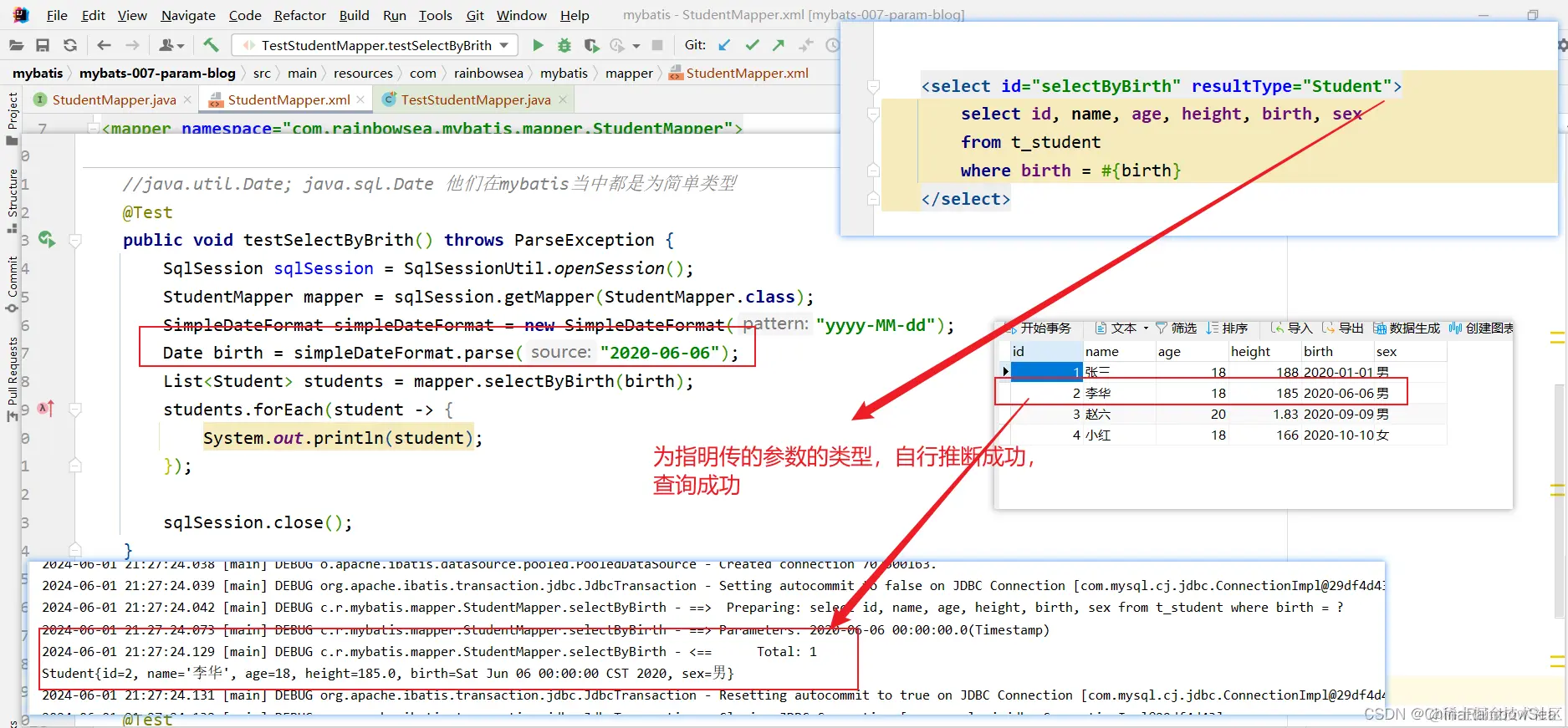Update project with blue Git arrow
The height and width of the screenshot is (728, 1568).
pos(724,45)
